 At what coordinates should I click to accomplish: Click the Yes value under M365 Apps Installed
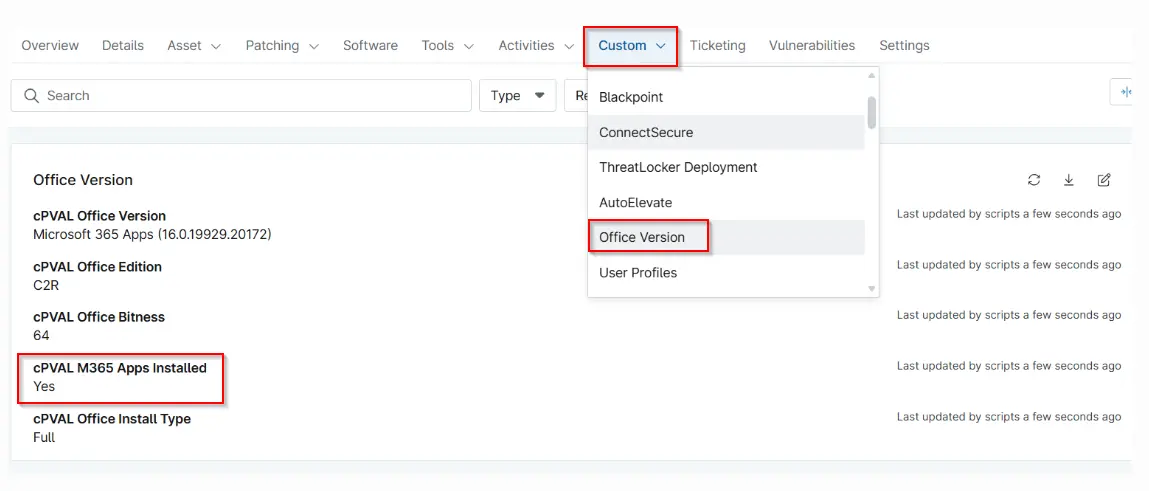[44, 386]
